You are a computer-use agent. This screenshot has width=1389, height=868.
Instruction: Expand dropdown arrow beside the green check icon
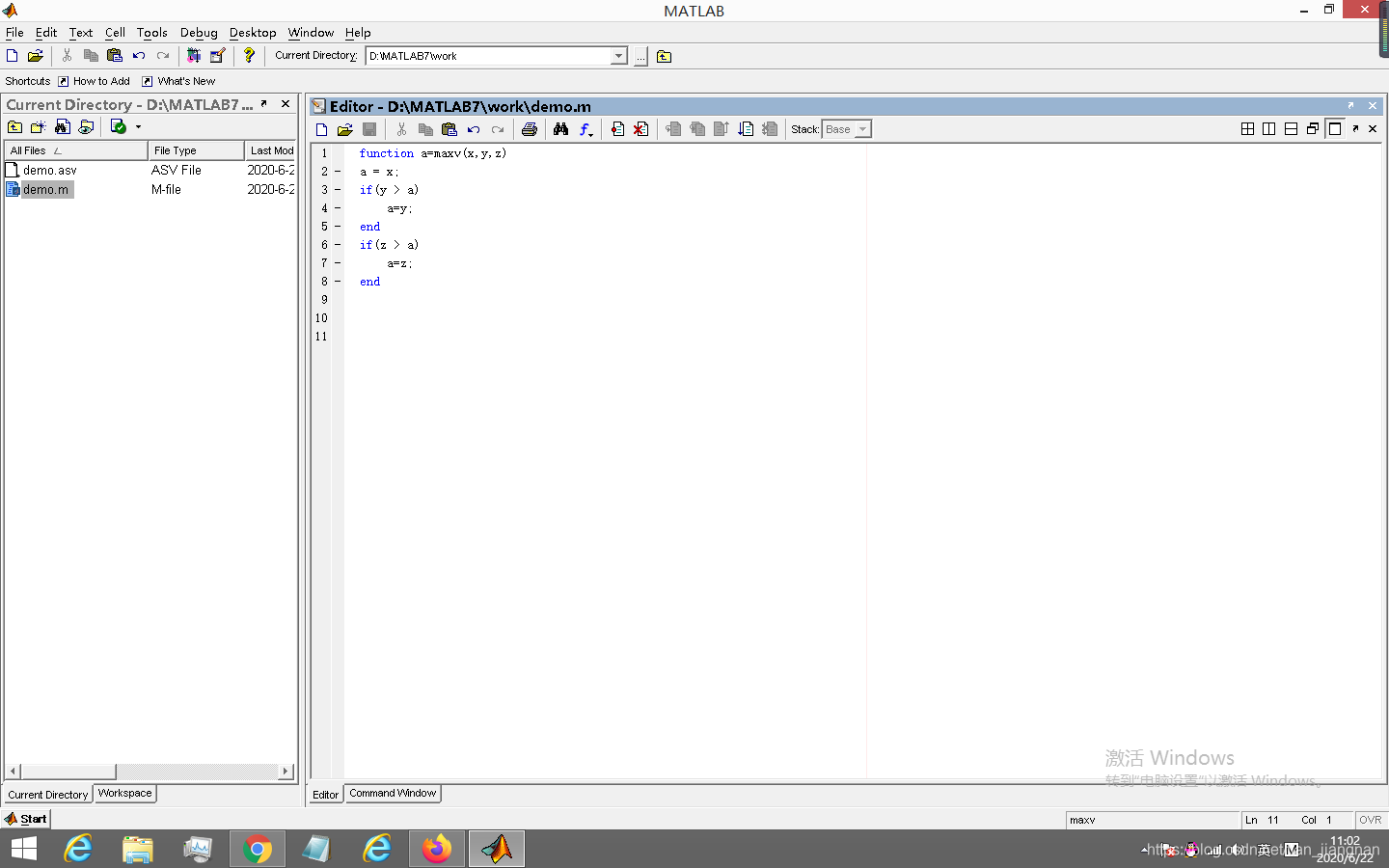[138, 127]
